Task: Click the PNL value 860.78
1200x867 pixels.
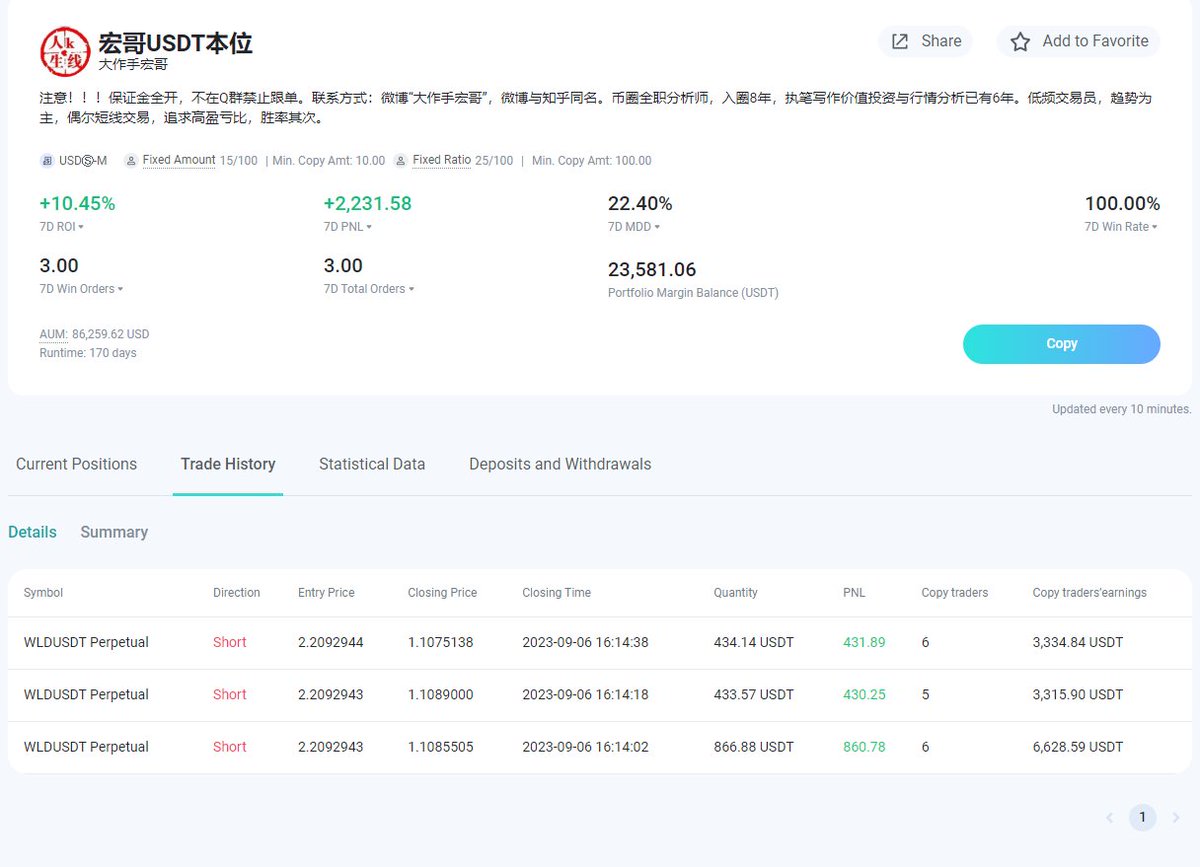Action: pos(864,746)
